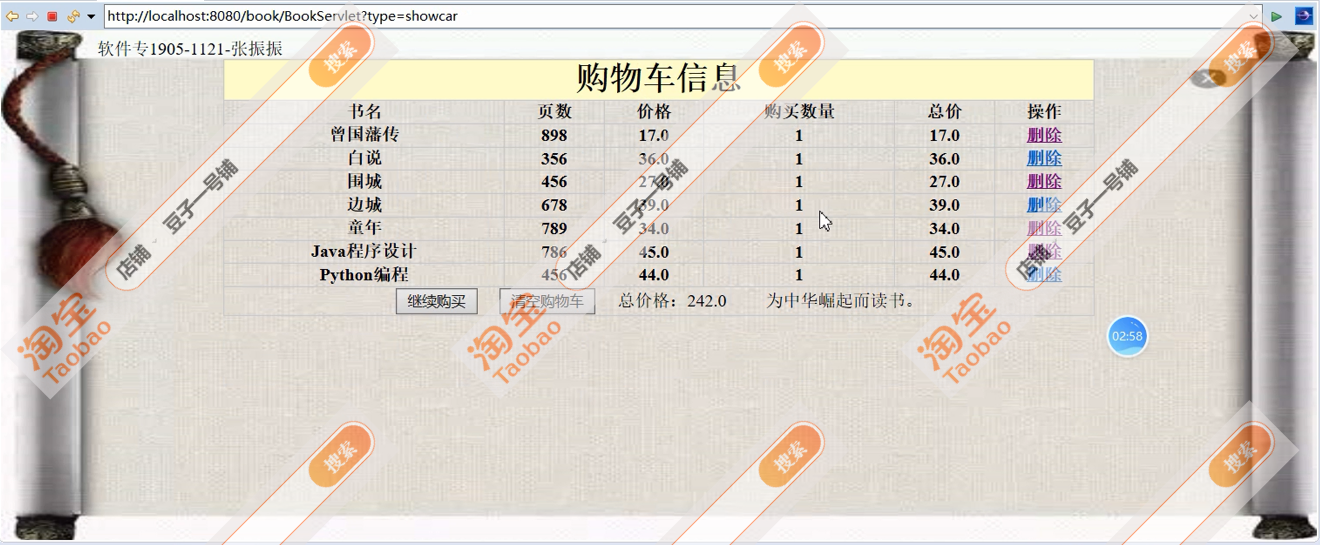Delete Python编程 from the cart
Viewport: 1320px width, 545px height.
tap(1044, 275)
